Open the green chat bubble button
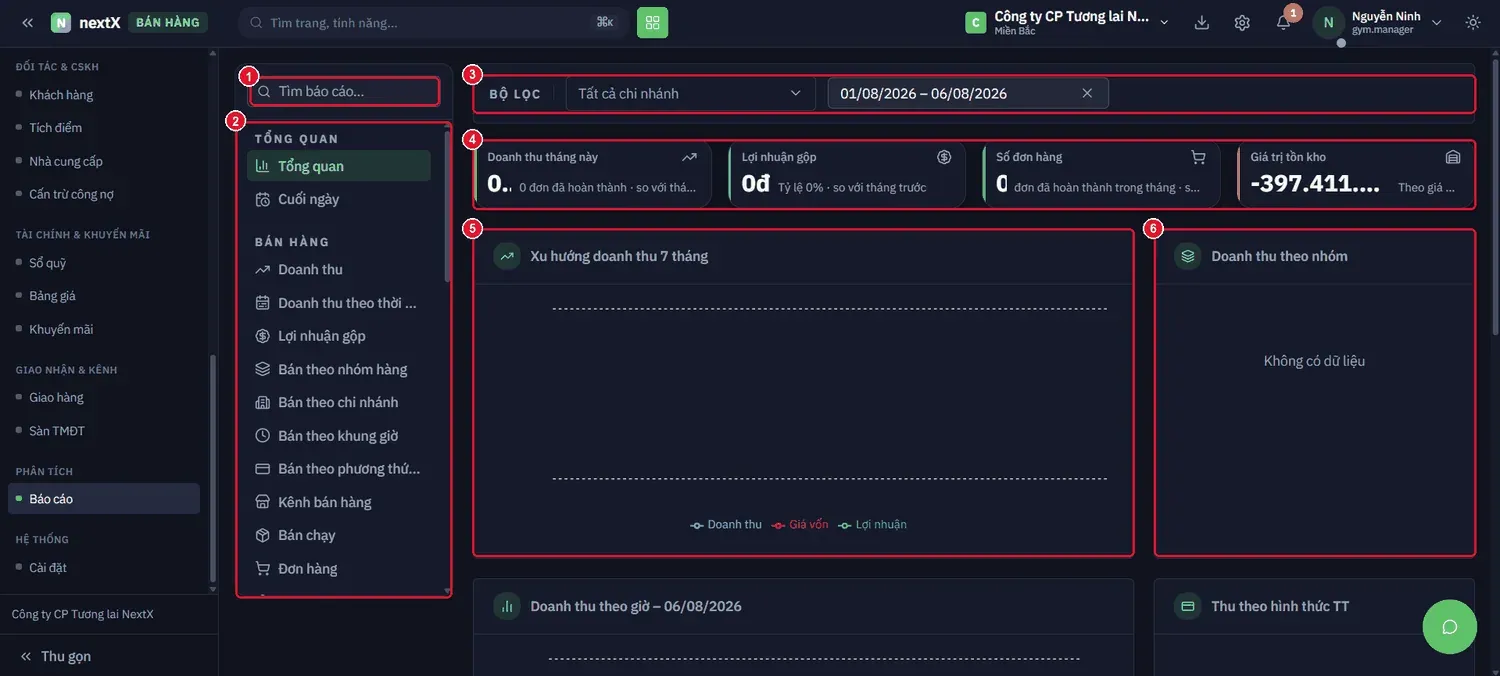The height and width of the screenshot is (676, 1500). [1449, 627]
